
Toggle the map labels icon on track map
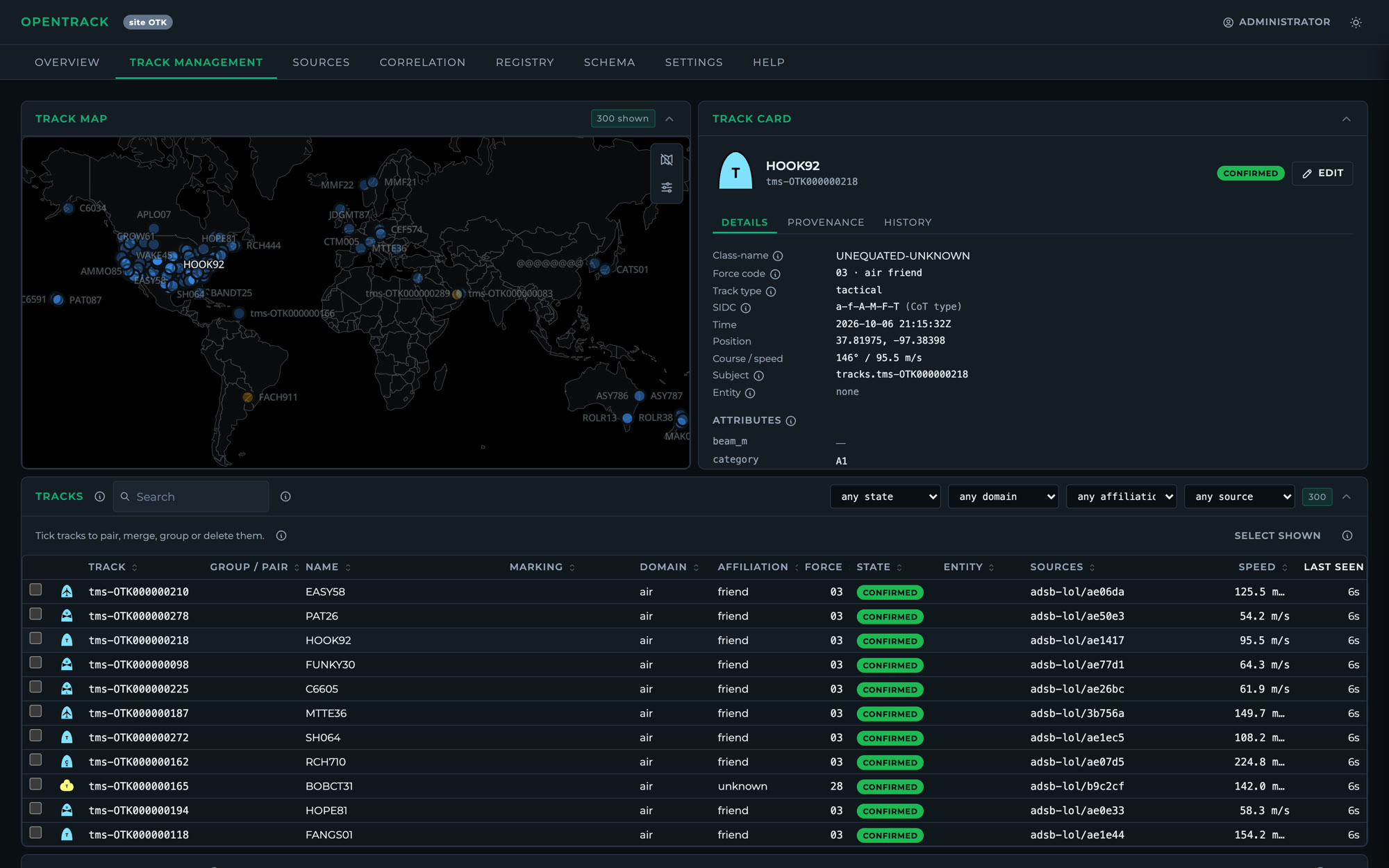[667, 160]
